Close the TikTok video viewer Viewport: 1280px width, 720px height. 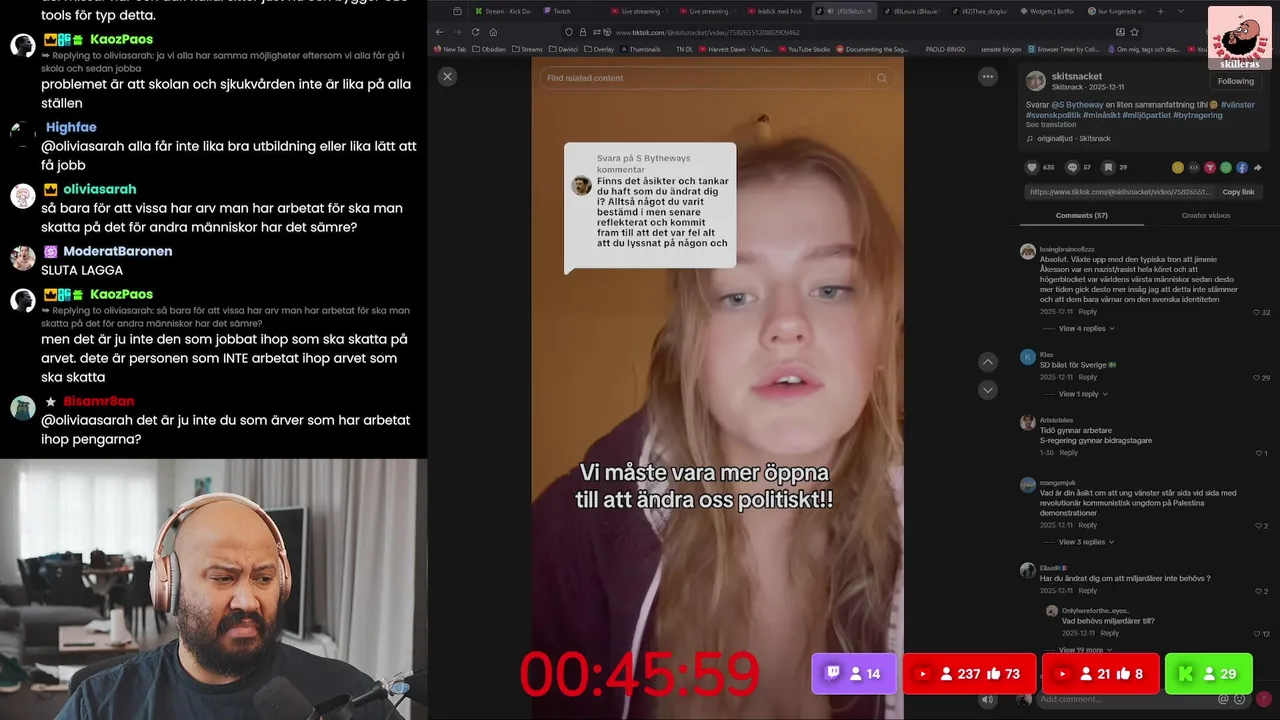[x=447, y=76]
